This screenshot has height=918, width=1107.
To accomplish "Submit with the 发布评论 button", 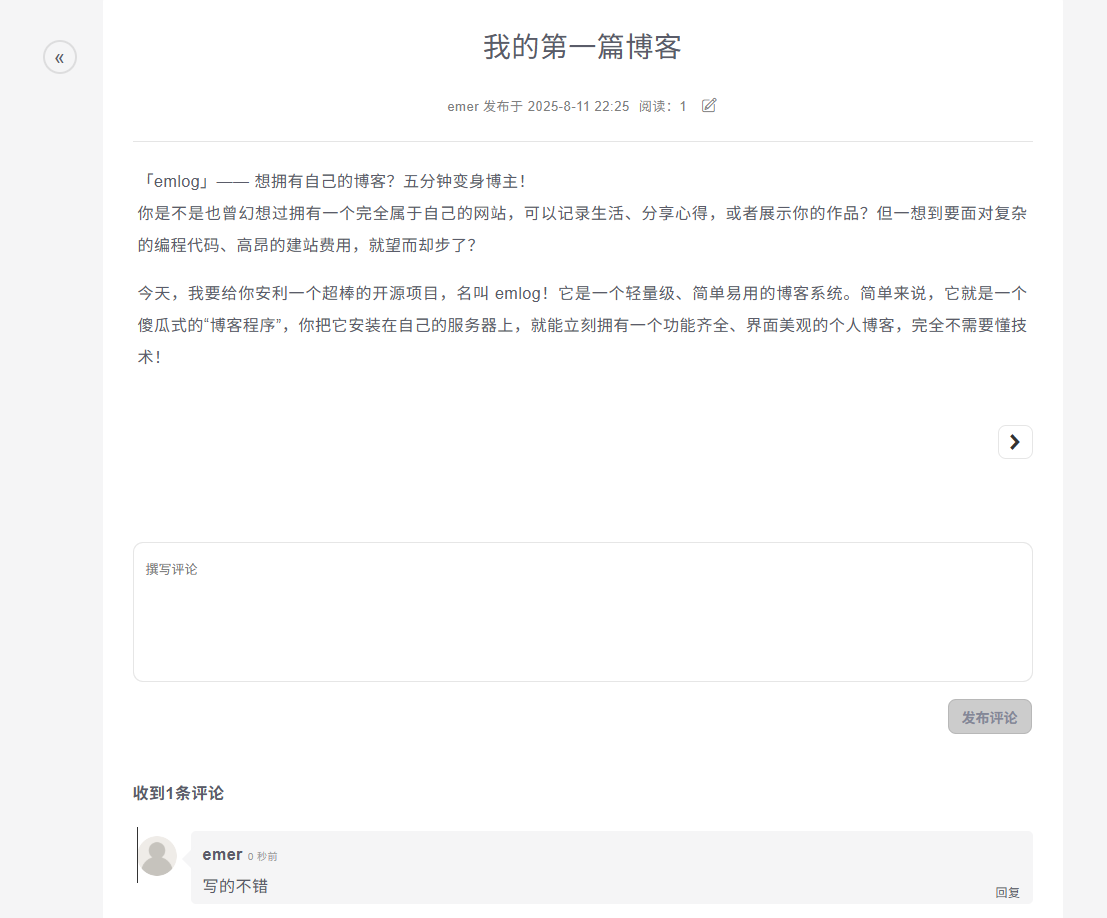I will pyautogui.click(x=990, y=717).
